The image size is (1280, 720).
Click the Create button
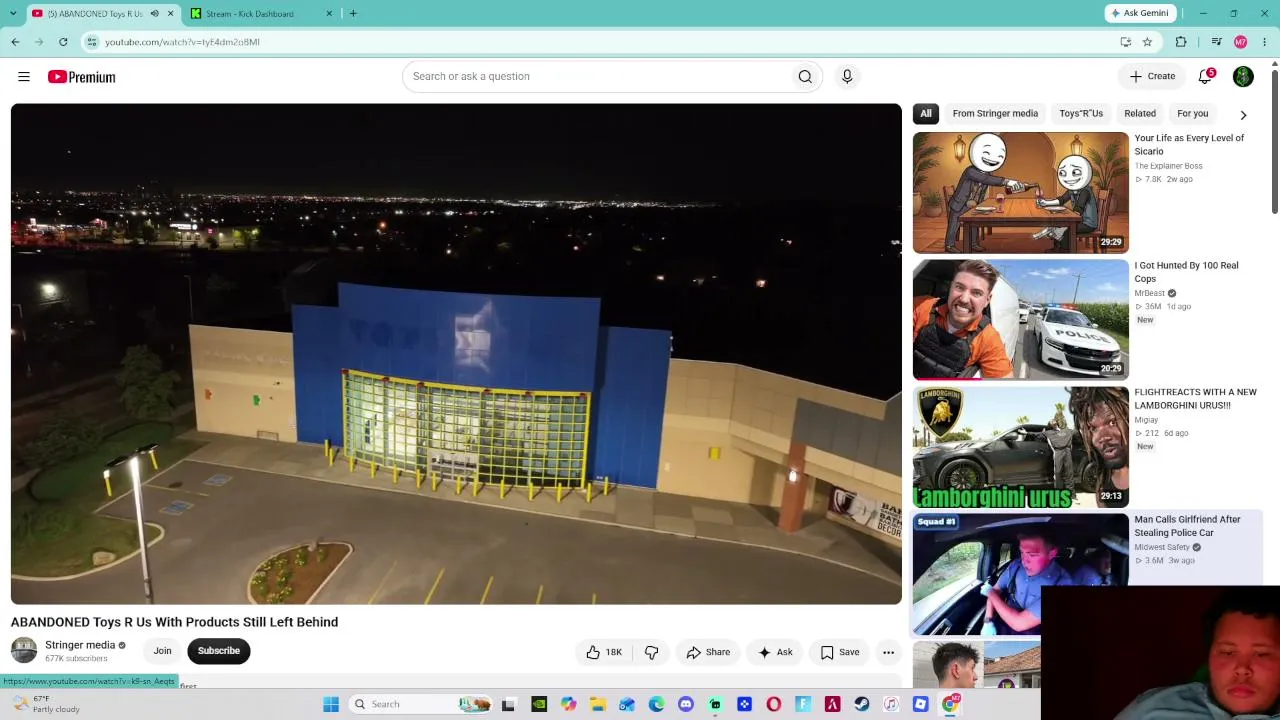click(1151, 76)
